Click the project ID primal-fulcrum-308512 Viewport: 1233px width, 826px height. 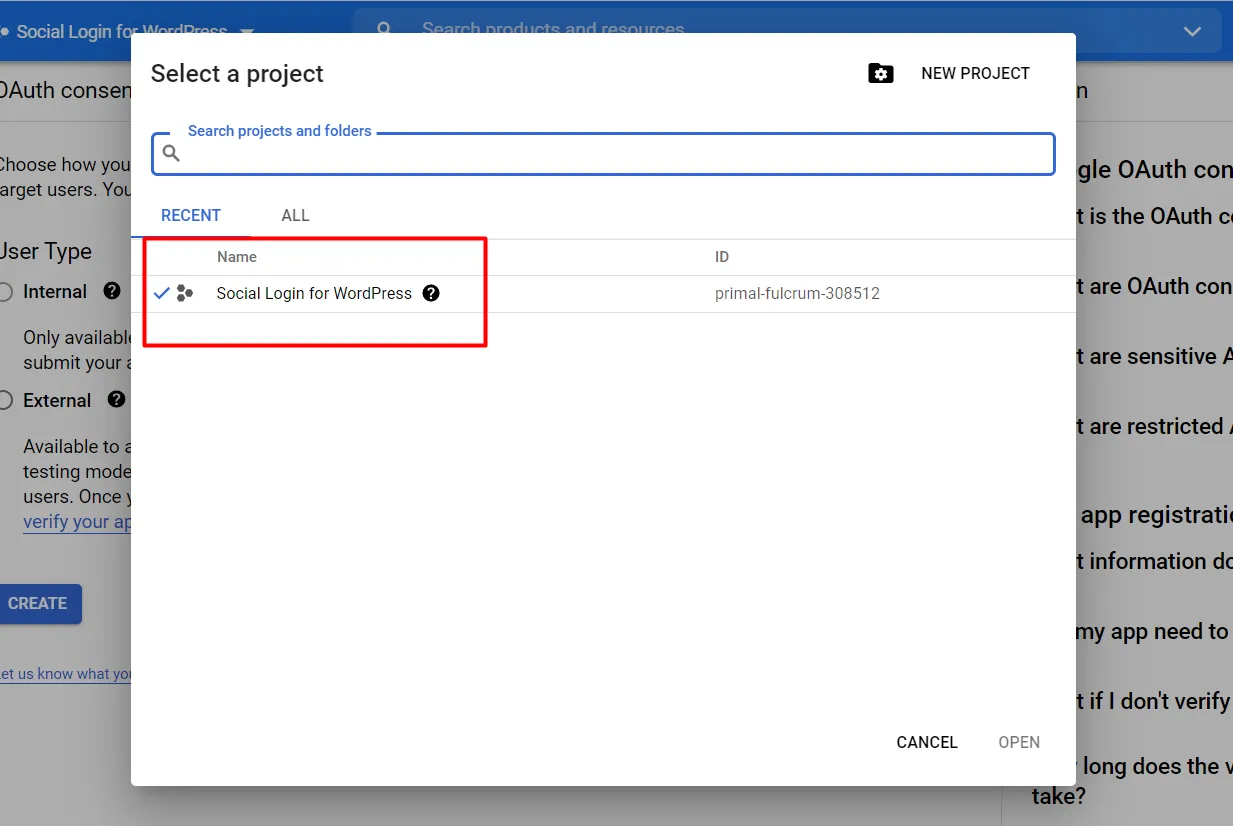797,293
